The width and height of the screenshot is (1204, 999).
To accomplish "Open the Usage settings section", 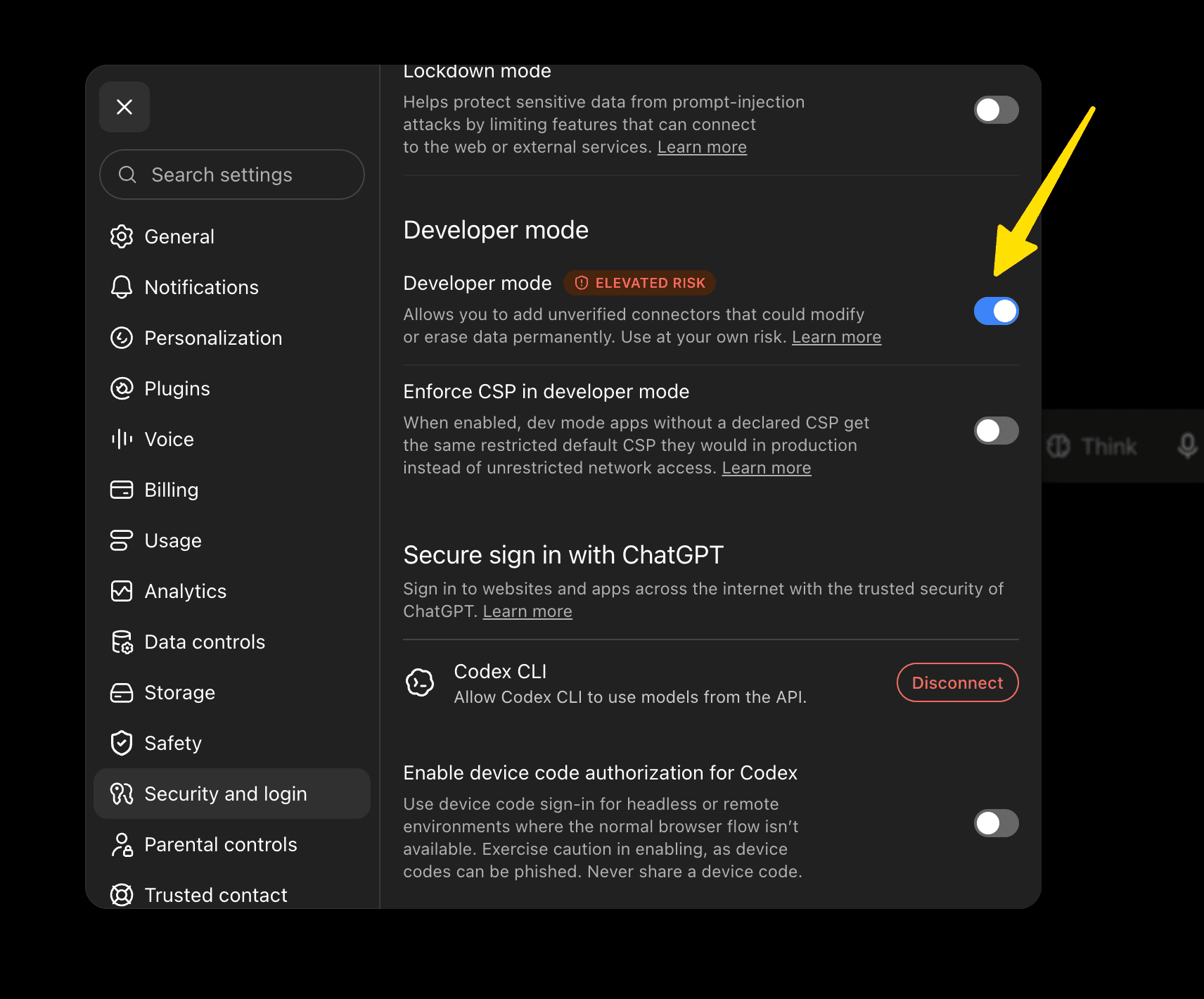I will tap(232, 540).
